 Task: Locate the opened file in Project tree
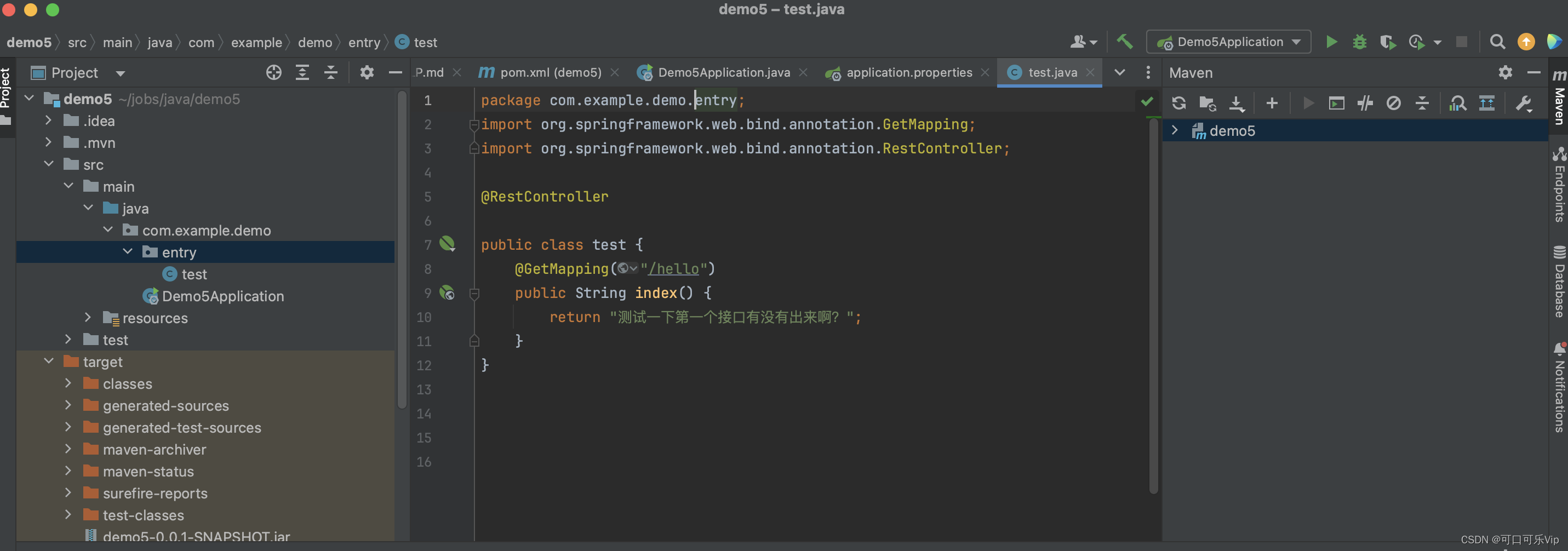pyautogui.click(x=274, y=72)
